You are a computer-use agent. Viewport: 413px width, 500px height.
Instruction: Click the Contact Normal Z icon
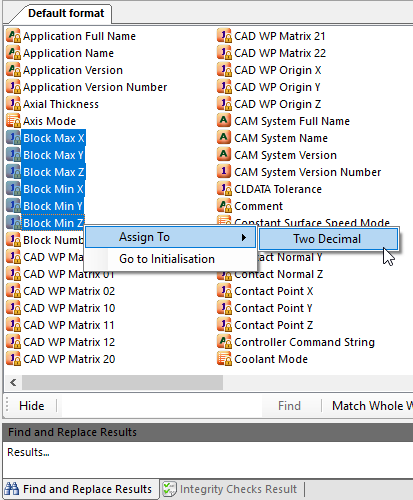(x=224, y=276)
